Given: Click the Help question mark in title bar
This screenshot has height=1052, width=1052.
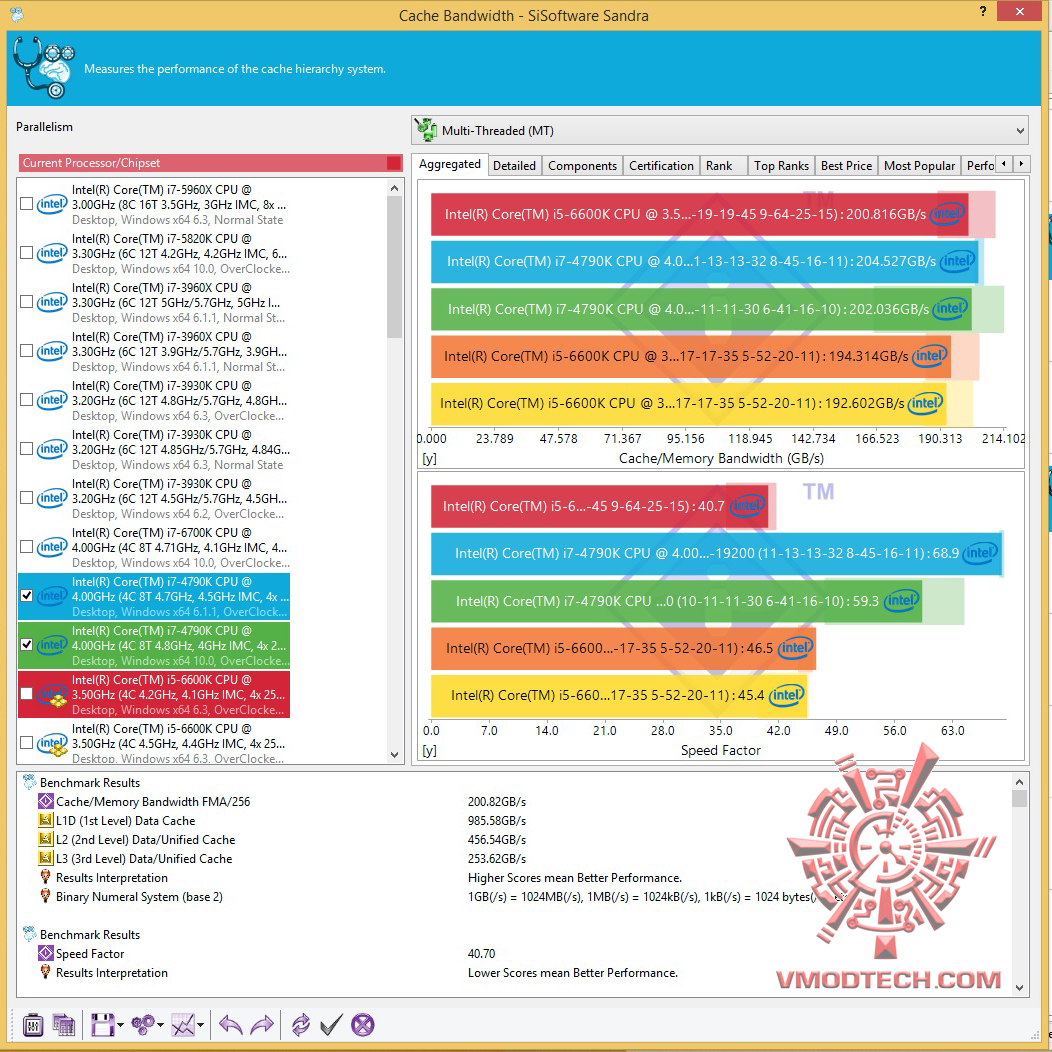Looking at the screenshot, I should 983,11.
